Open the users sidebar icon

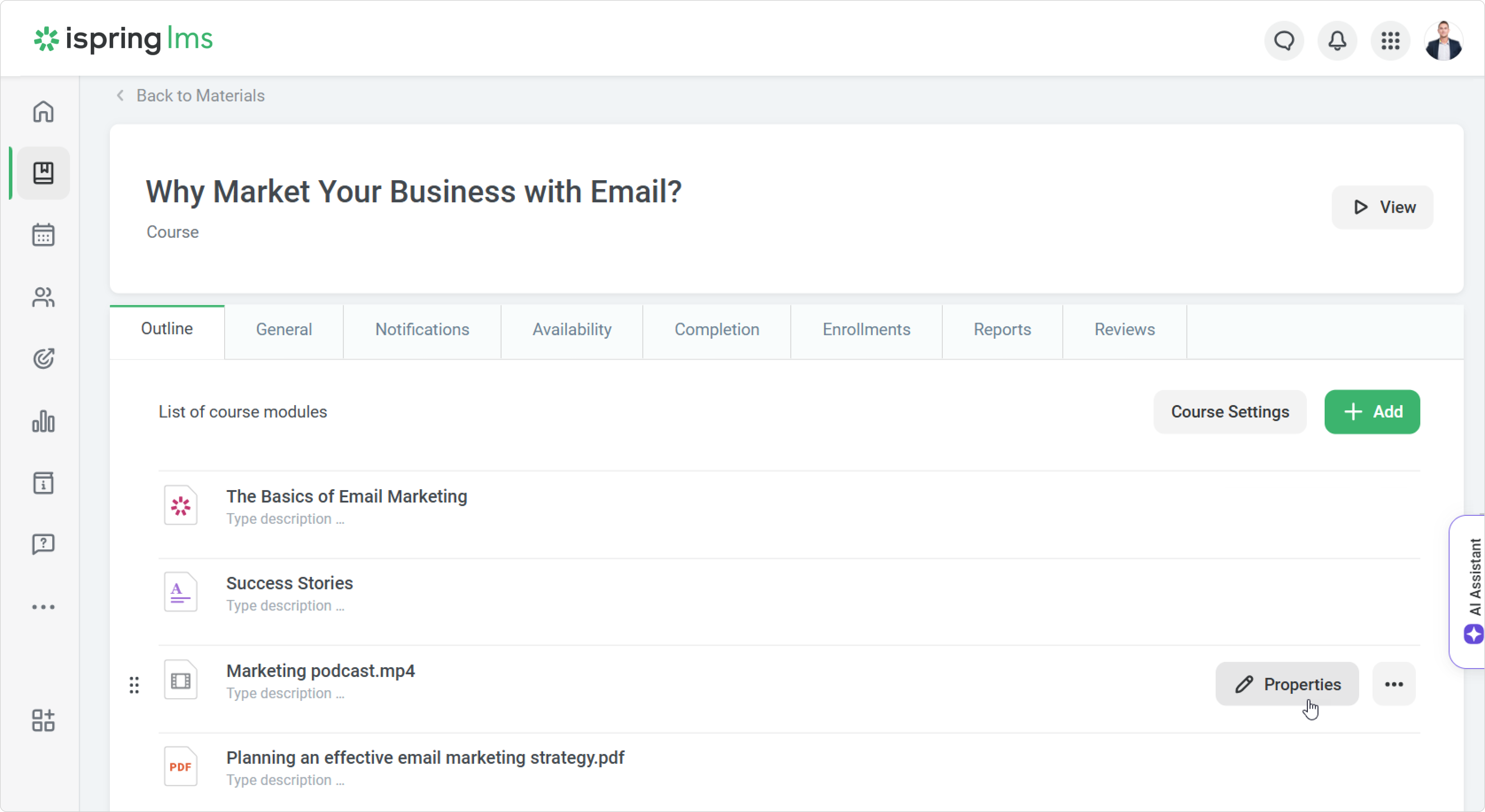point(43,297)
